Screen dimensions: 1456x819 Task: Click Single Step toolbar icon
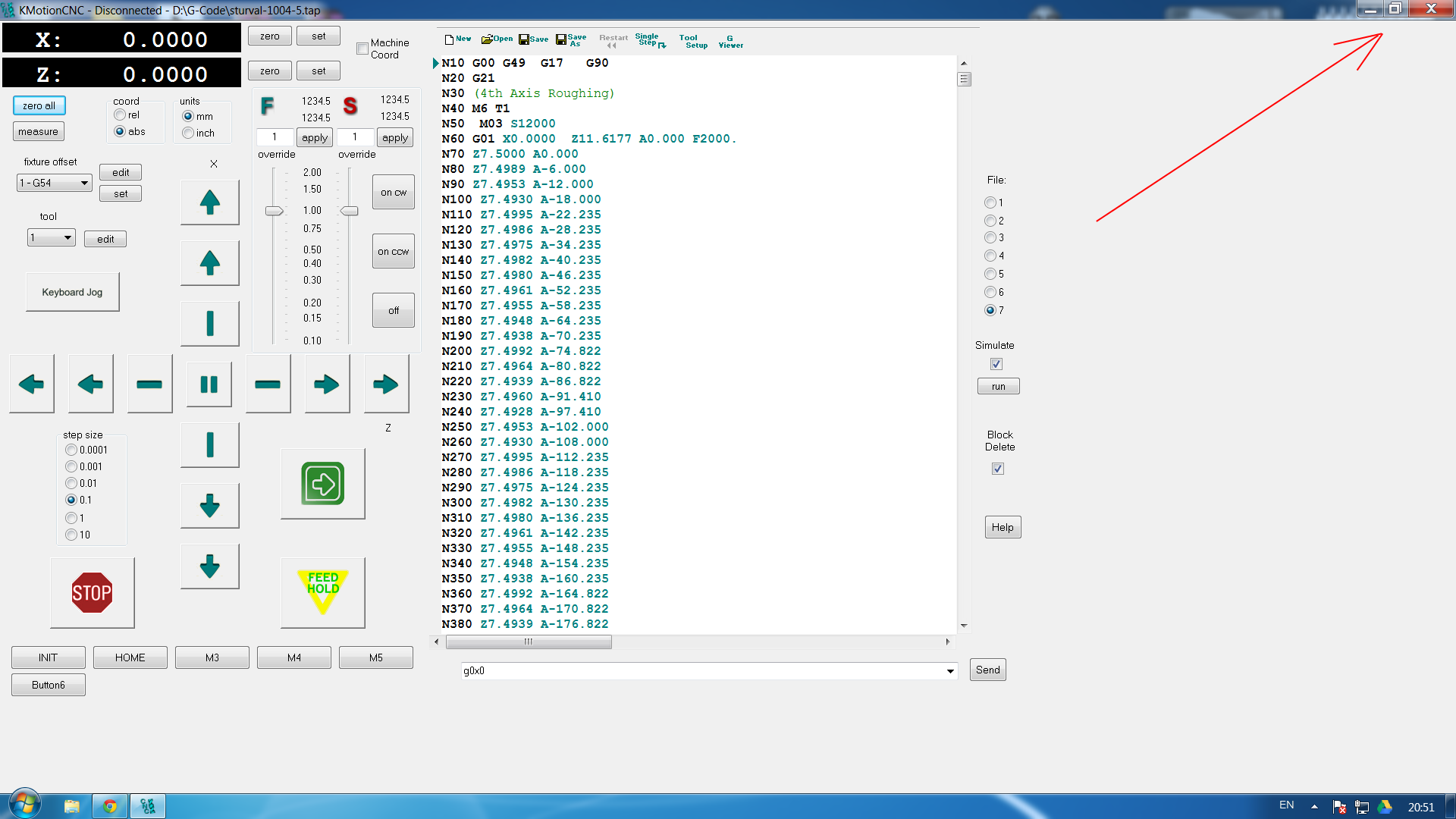[x=650, y=39]
